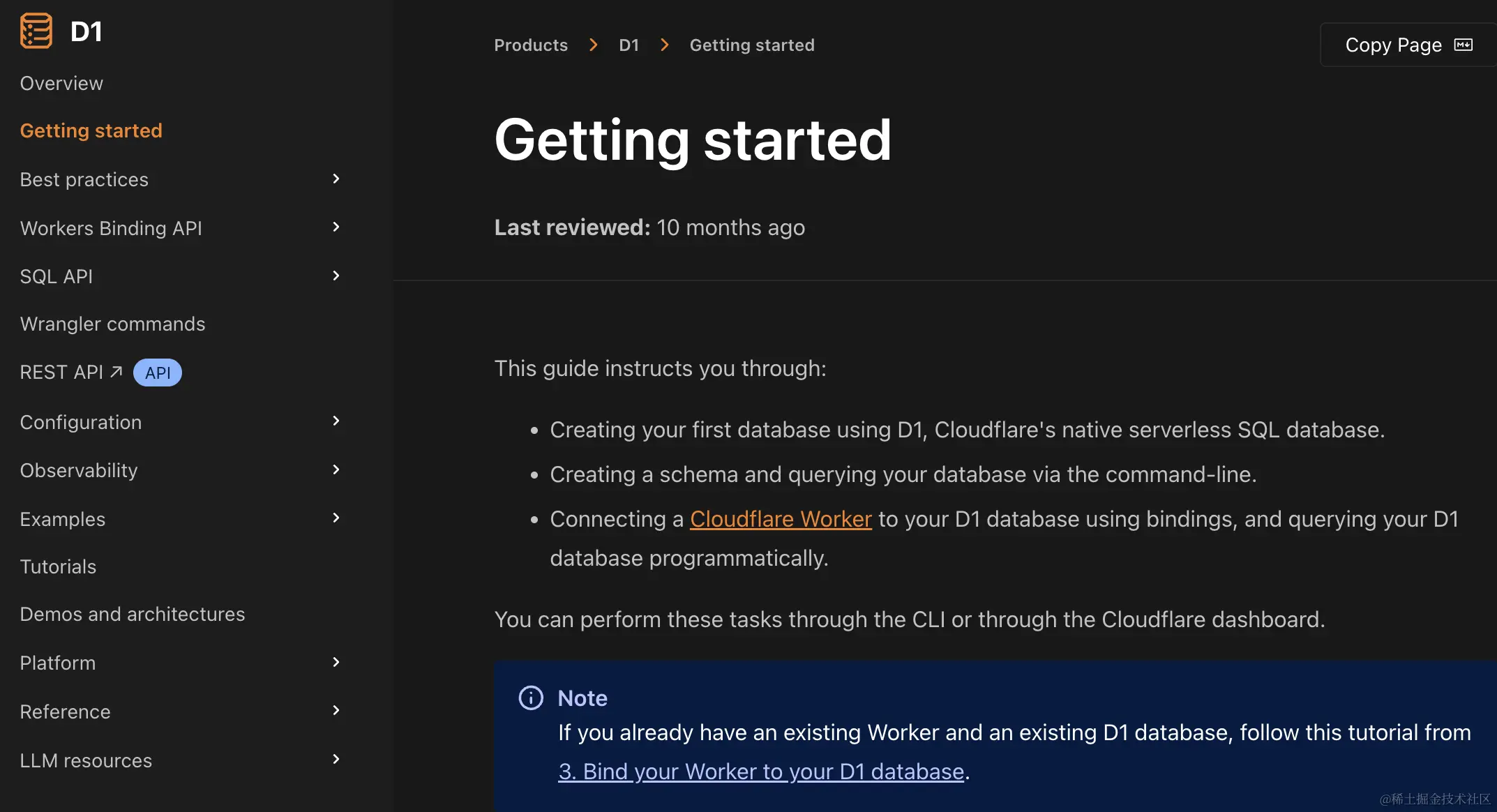Select Overview in the sidebar
The image size is (1497, 812).
coord(61,82)
